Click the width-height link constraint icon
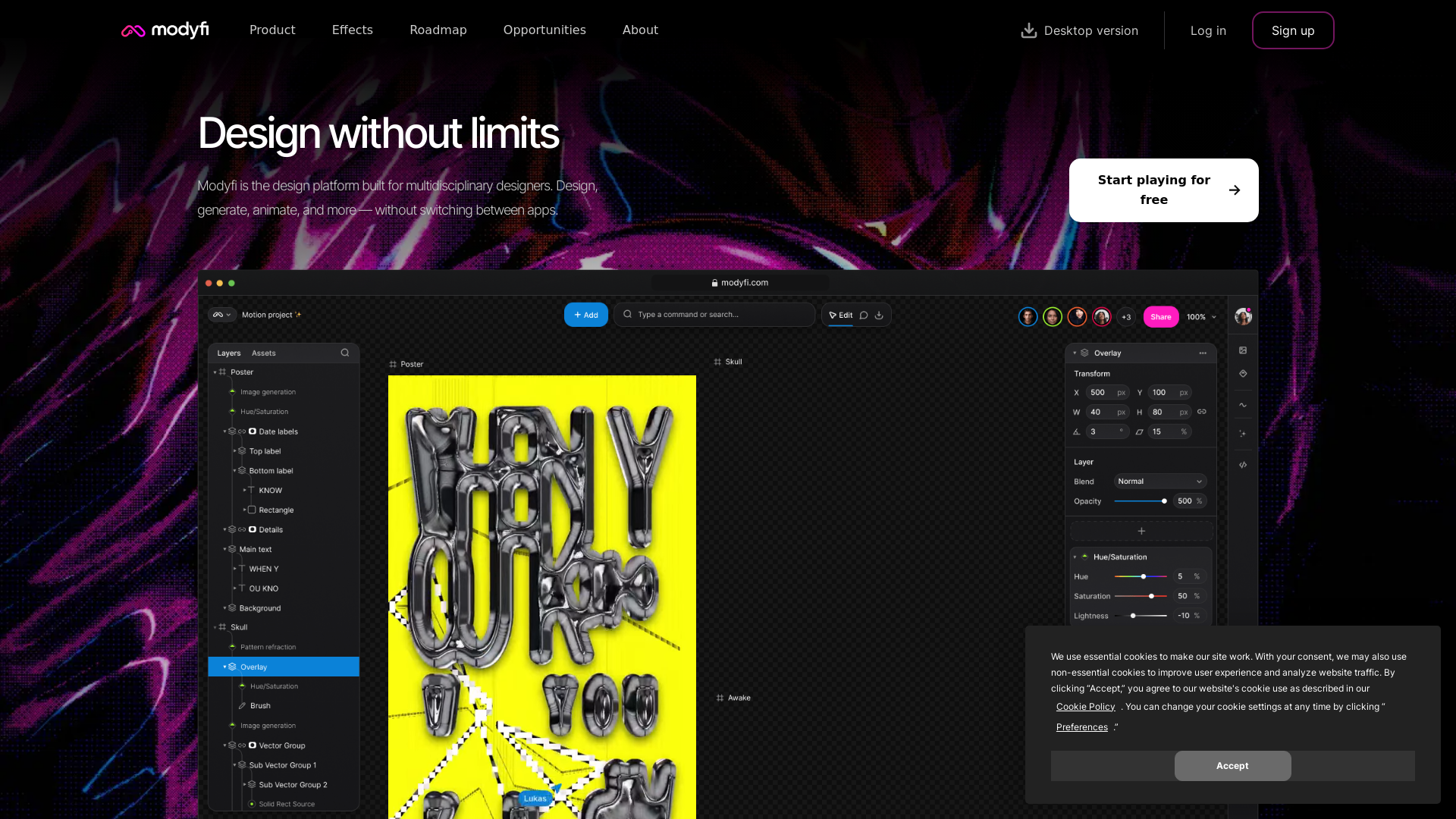Viewport: 1456px width, 819px height. coord(1202,412)
